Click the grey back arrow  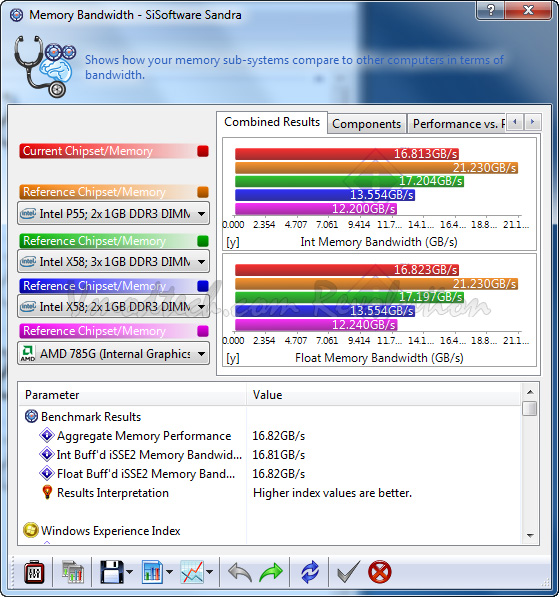click(x=240, y=572)
